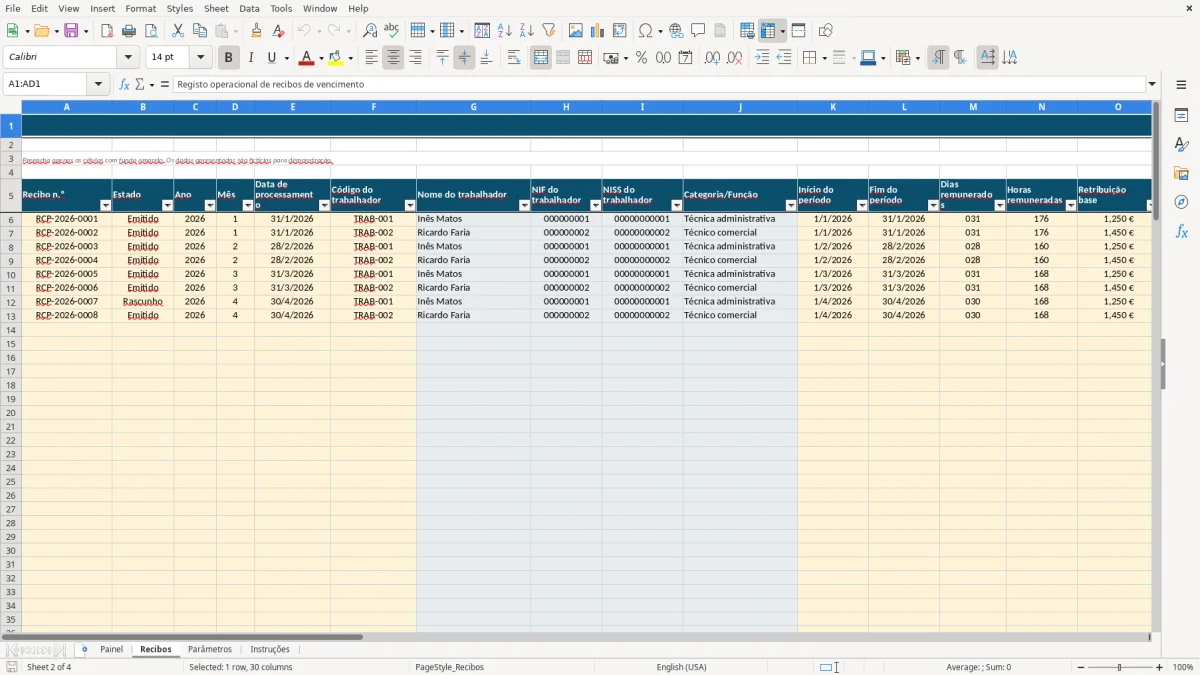Insert a hyperlink
The height and width of the screenshot is (675, 1200).
point(676,31)
